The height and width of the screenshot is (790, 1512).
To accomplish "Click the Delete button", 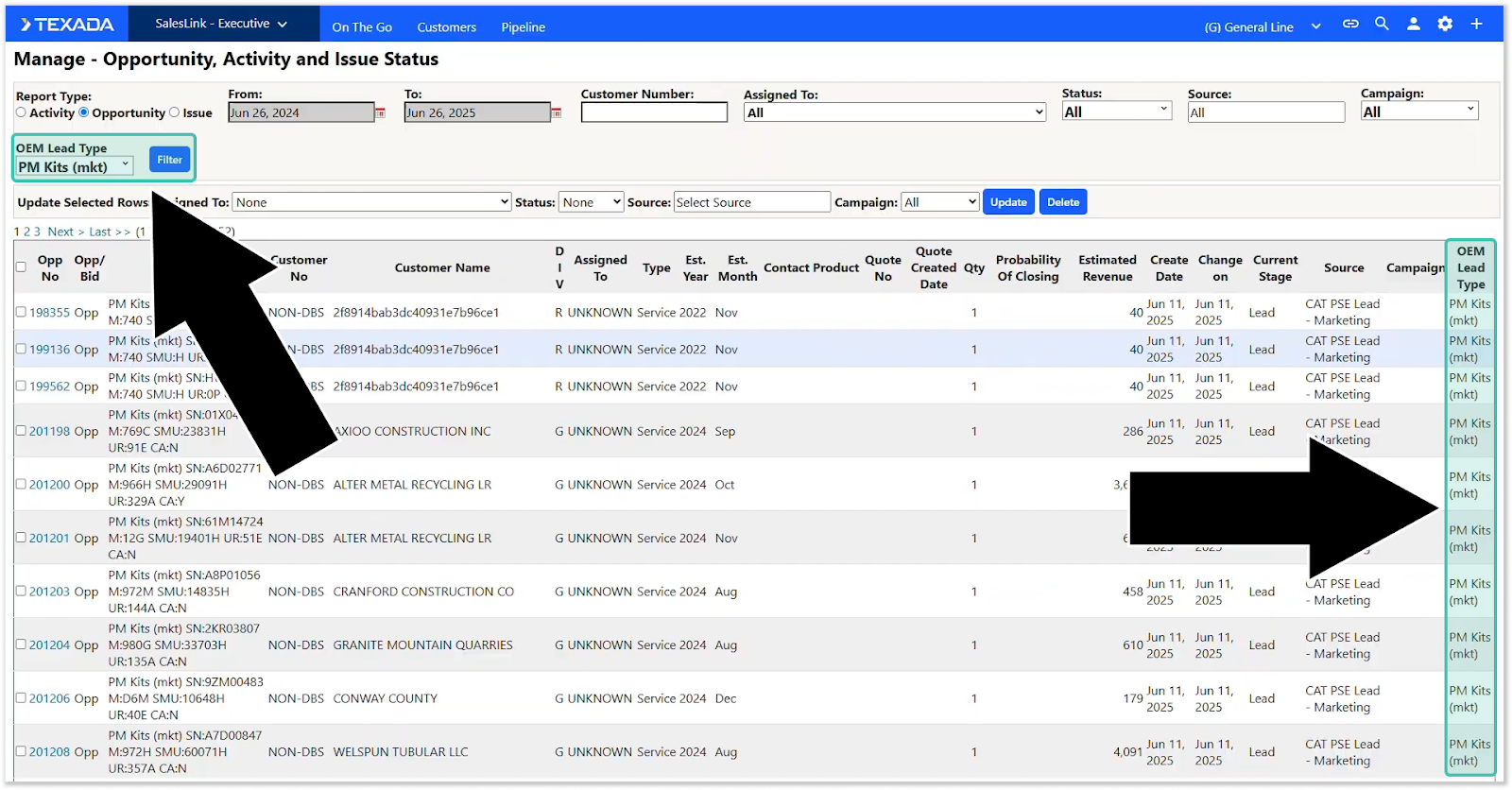I will pyautogui.click(x=1063, y=202).
